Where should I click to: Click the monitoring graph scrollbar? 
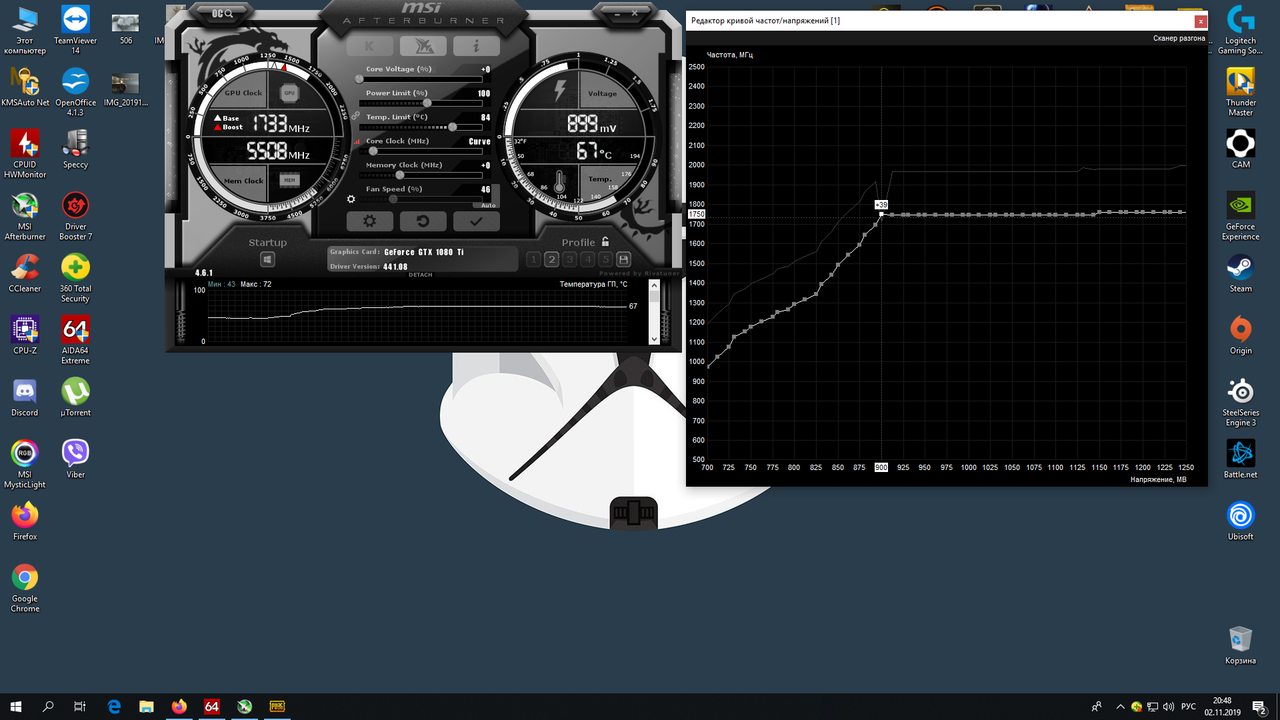pyautogui.click(x=655, y=313)
